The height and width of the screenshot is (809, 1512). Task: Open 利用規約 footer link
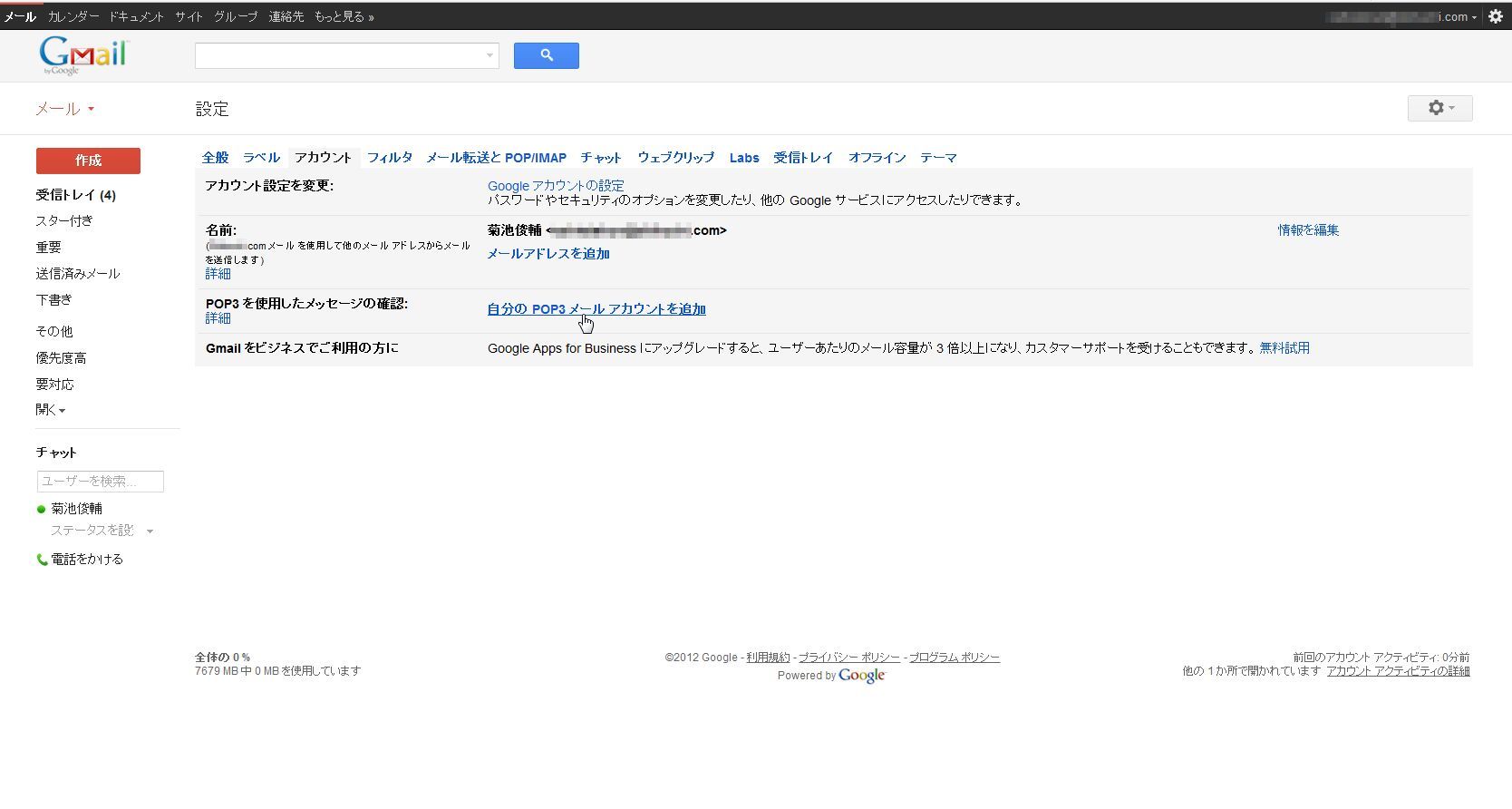coord(768,658)
